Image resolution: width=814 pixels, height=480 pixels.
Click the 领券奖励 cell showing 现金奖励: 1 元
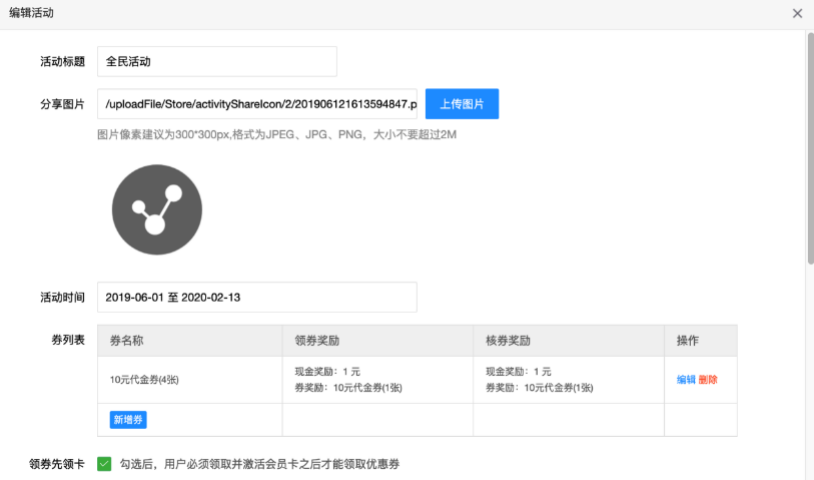(378, 380)
